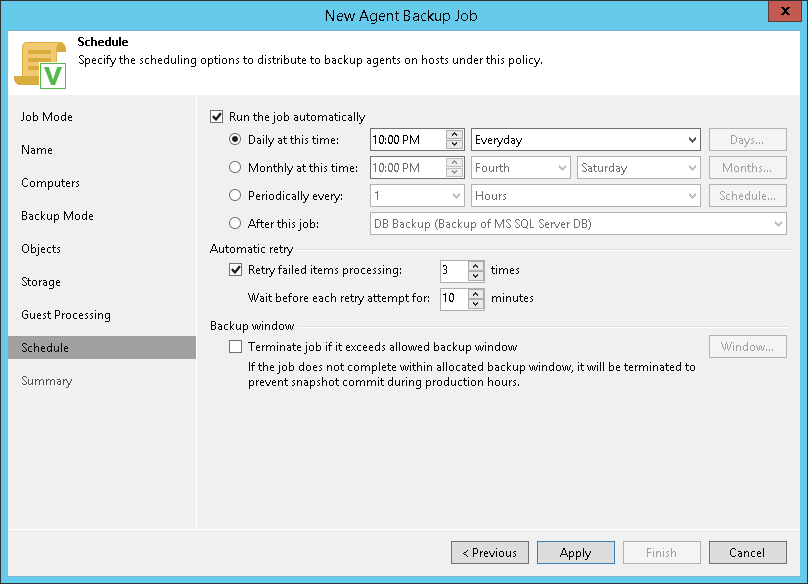Decrease the retry wait minutes value
Viewport: 808px width, 584px height.
pos(476,302)
